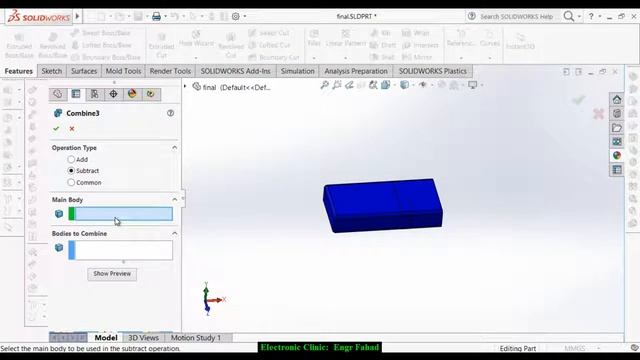Open View Palette icon in task pane
The image size is (640, 360).
[x=617, y=142]
